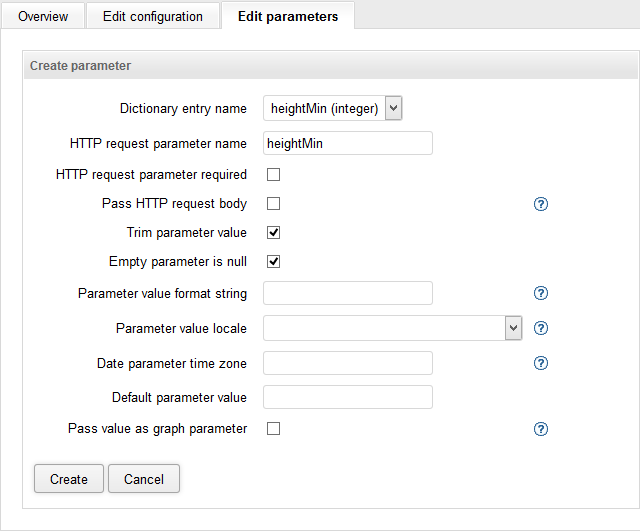Enable HTTP request parameter required checkbox
The image size is (640, 531).
tap(273, 175)
